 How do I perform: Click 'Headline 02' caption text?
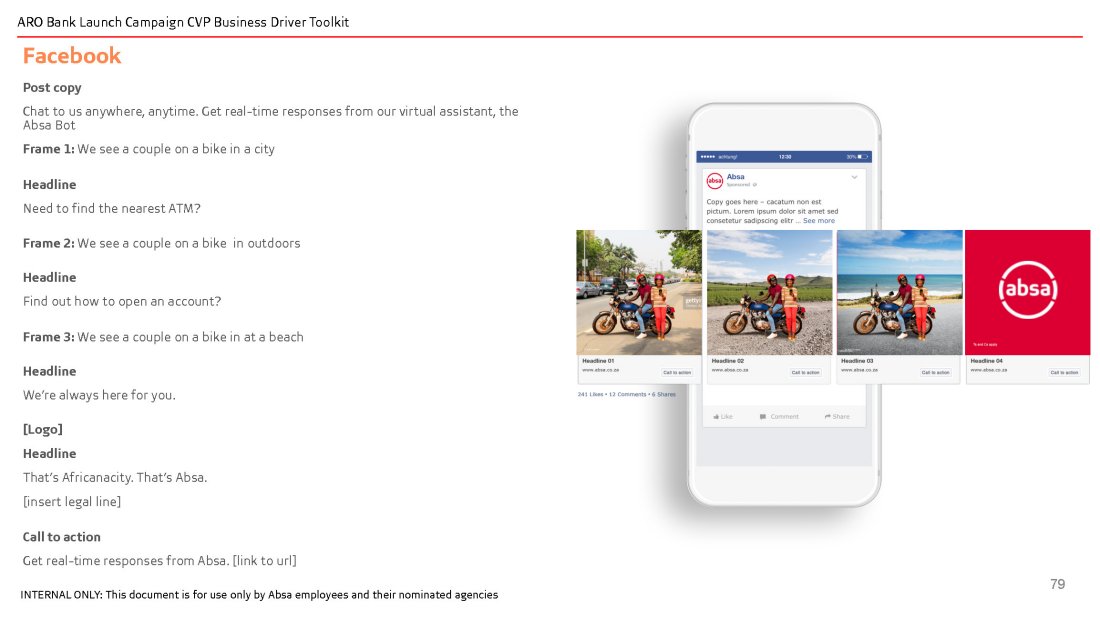click(x=727, y=361)
